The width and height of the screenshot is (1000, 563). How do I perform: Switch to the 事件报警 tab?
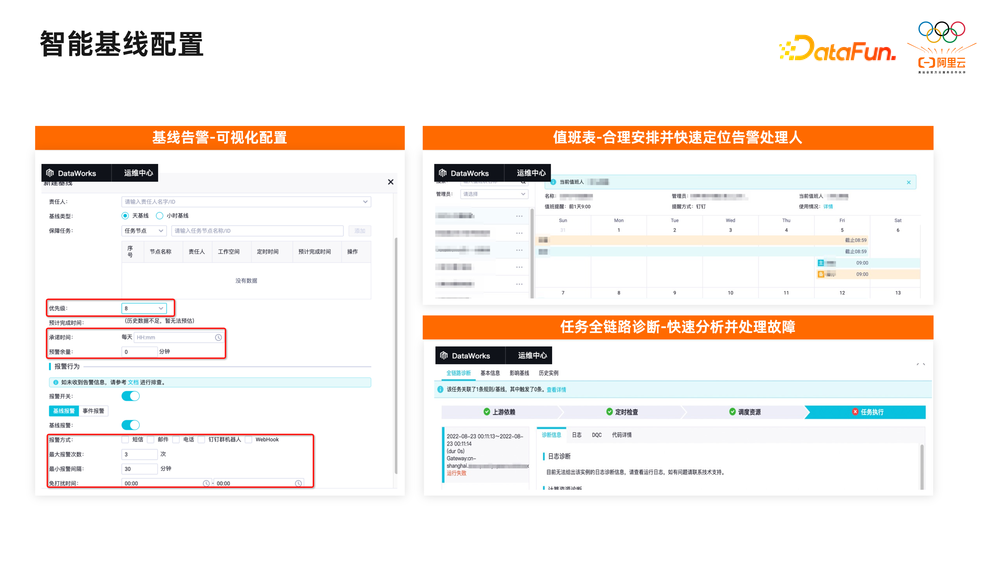click(x=94, y=411)
